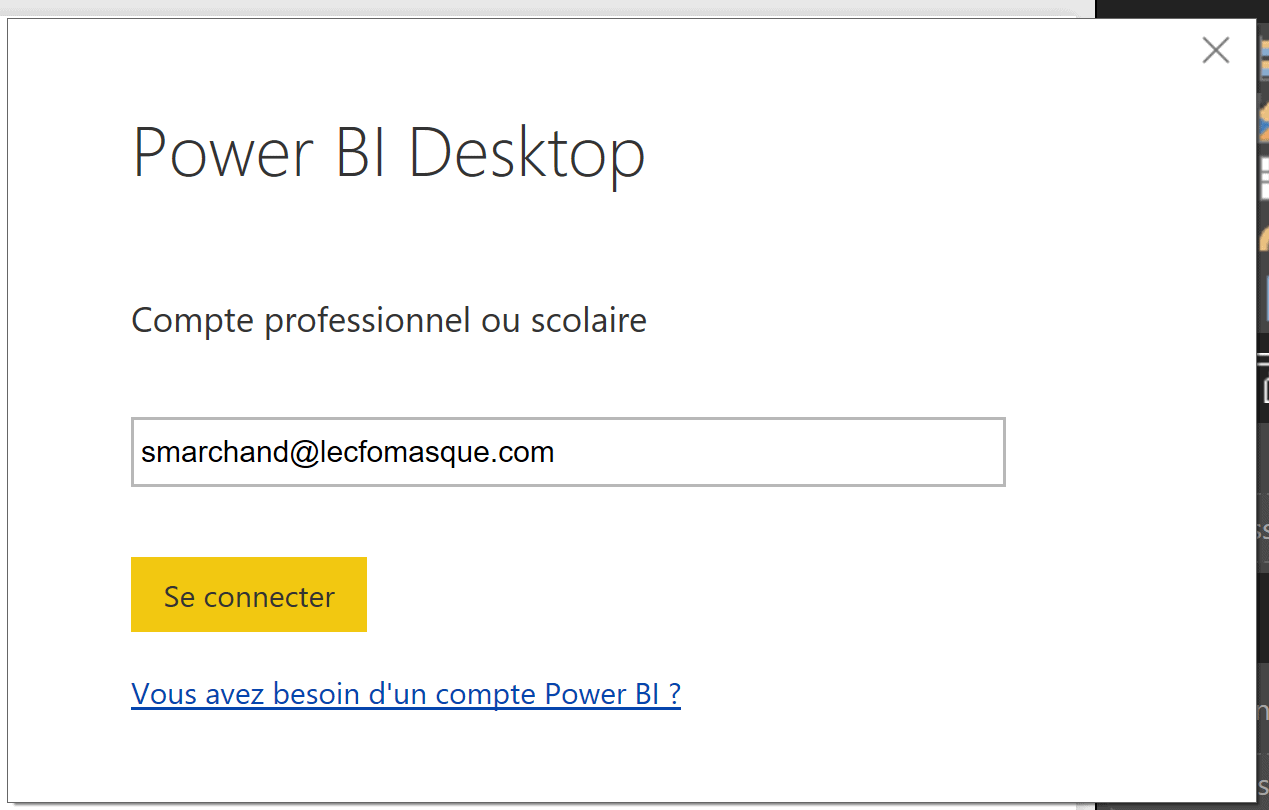Place cursor after 'smarchand@lecfomasque.com' text
The width and height of the screenshot is (1269, 810).
(x=556, y=452)
